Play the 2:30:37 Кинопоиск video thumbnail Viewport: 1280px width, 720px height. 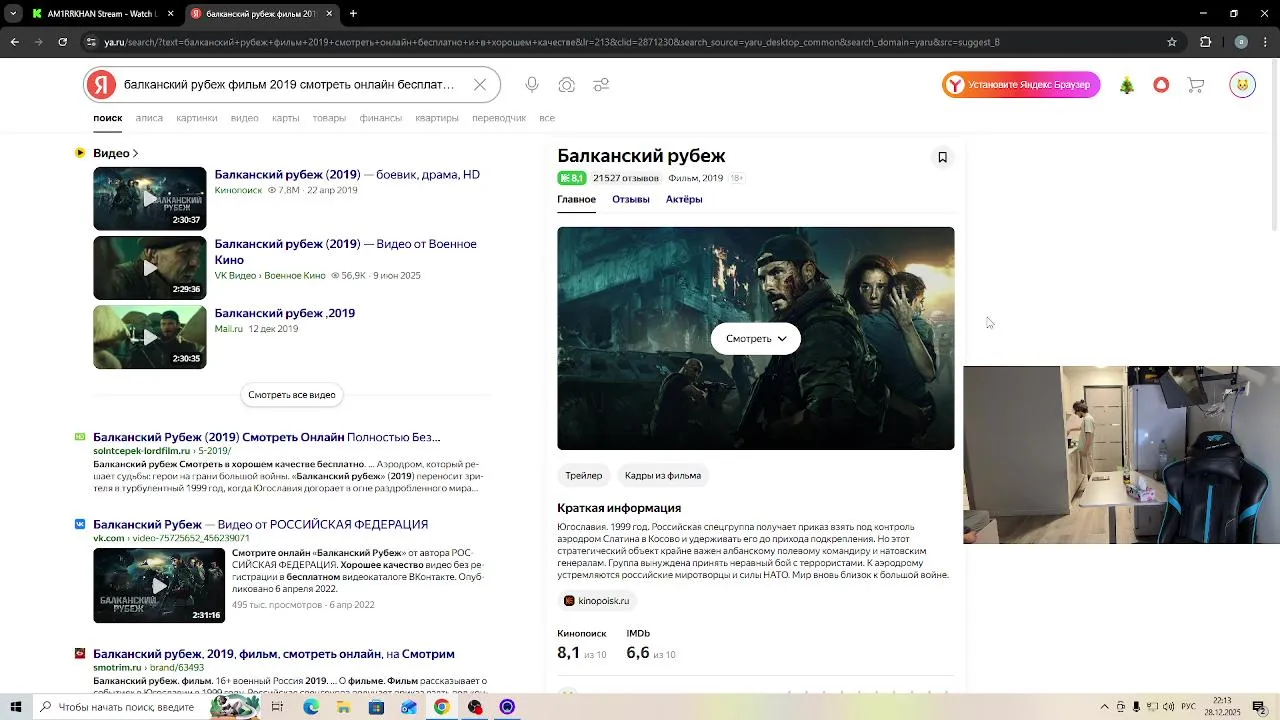(150, 198)
